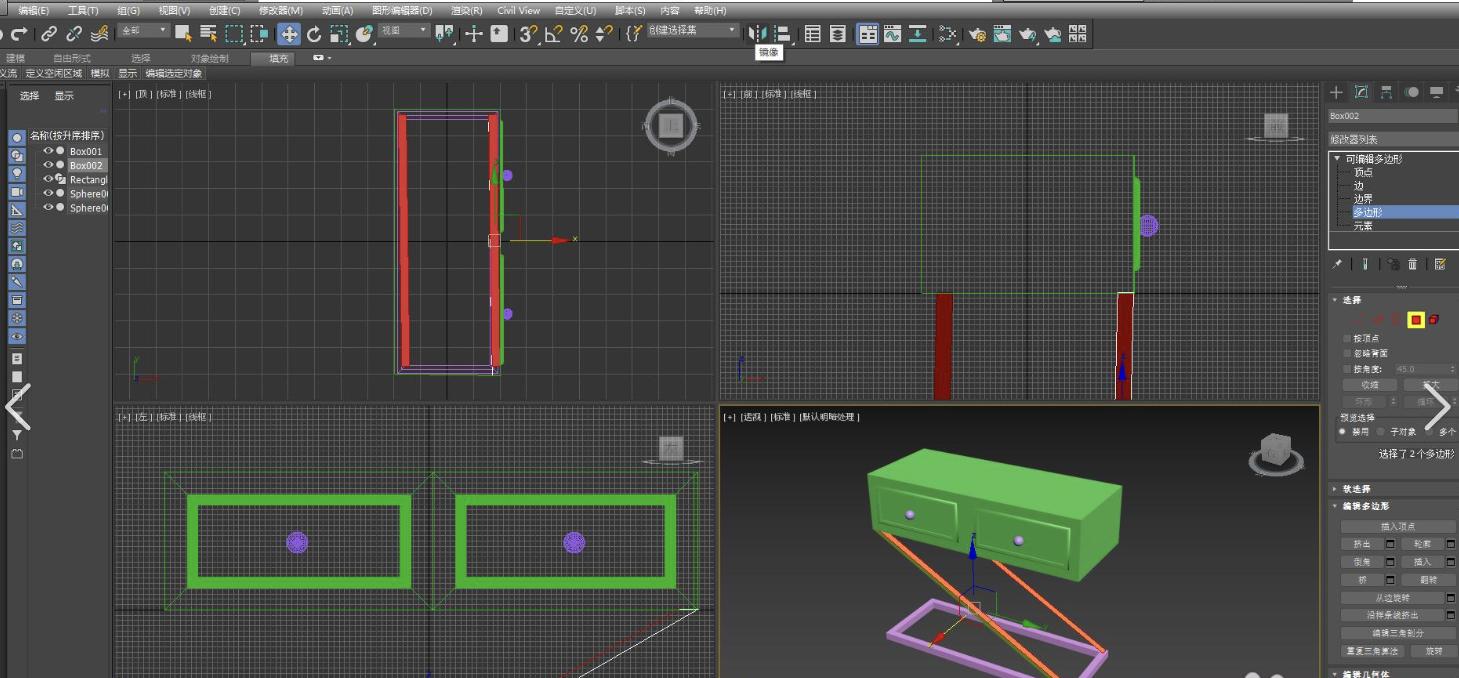The image size is (1459, 678).
Task: Open the Curve Editor icon
Action: (892, 34)
